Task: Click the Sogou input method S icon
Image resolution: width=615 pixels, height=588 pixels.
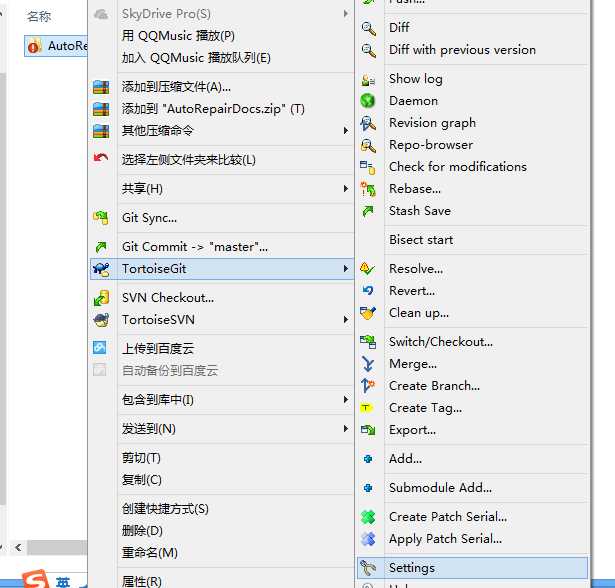Action: click(x=36, y=579)
